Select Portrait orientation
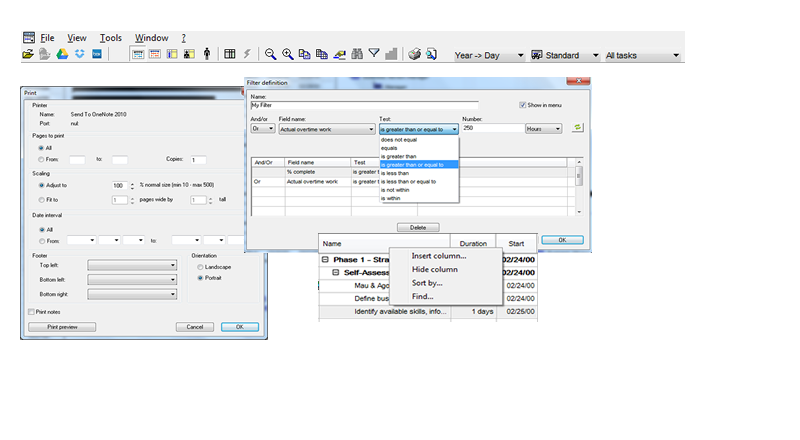The image size is (800, 440). pos(200,278)
